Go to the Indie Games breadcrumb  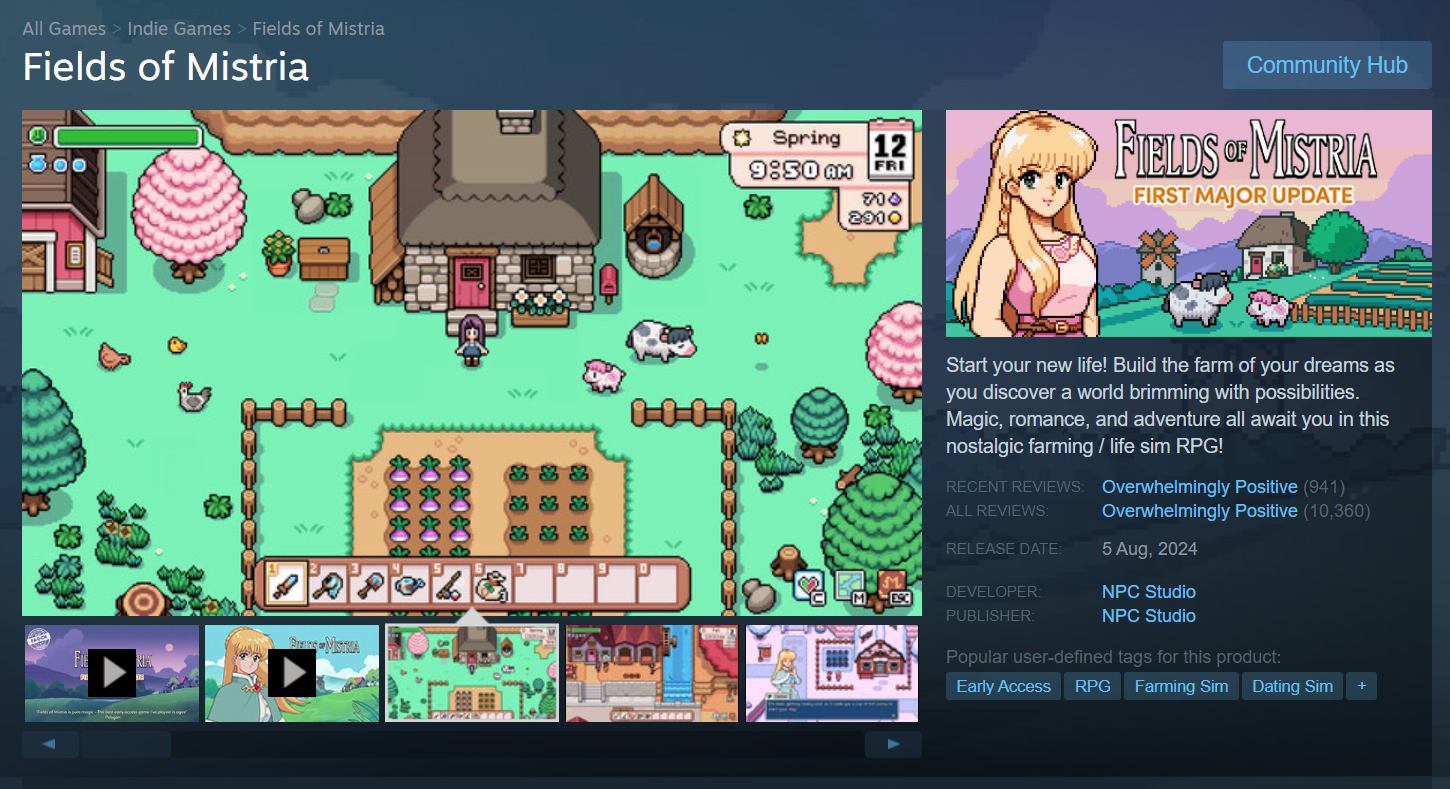(179, 29)
